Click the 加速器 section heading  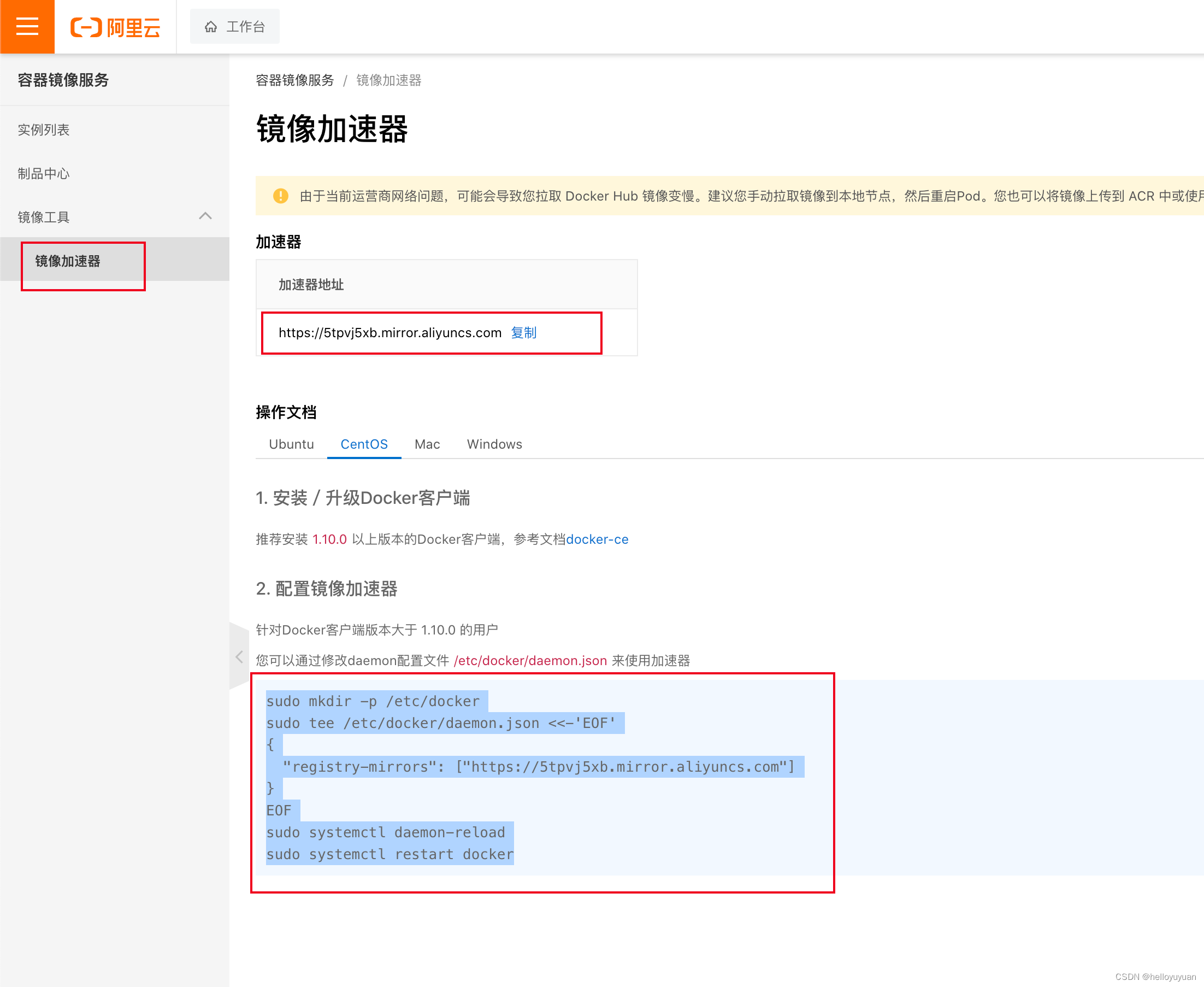coord(279,242)
